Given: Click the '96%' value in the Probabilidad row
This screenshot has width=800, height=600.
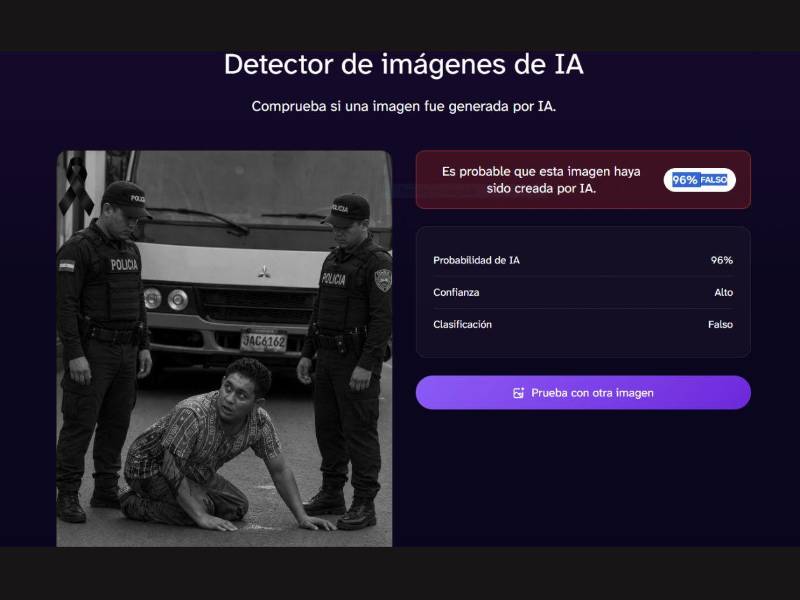Looking at the screenshot, I should [721, 260].
